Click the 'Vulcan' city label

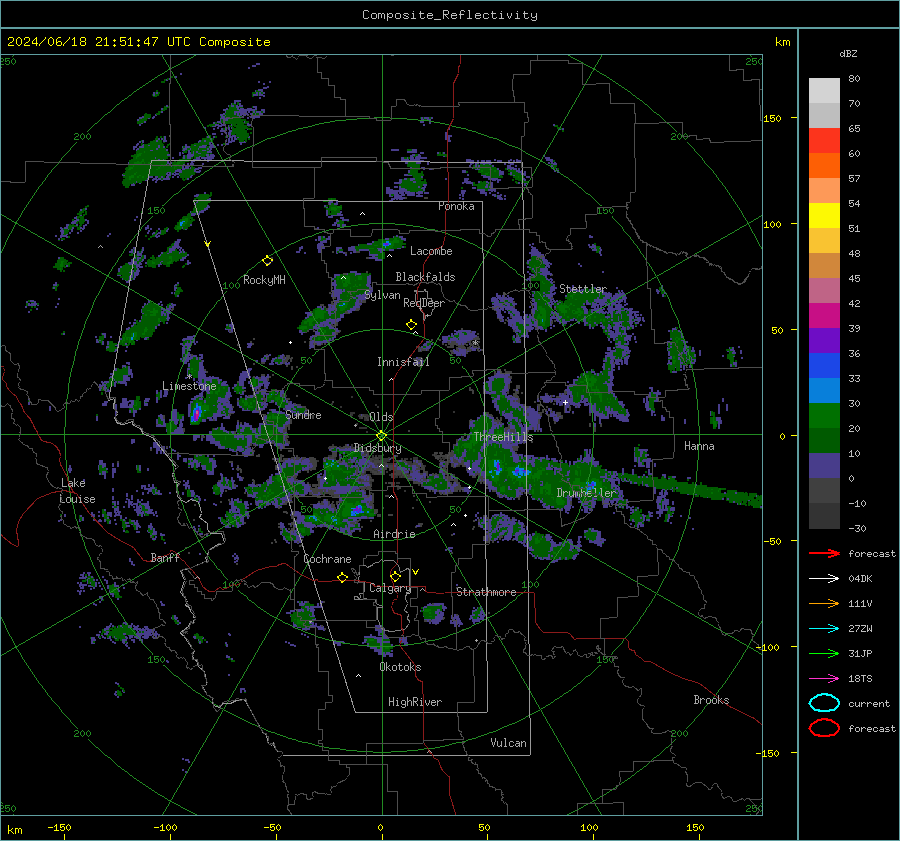pos(508,743)
